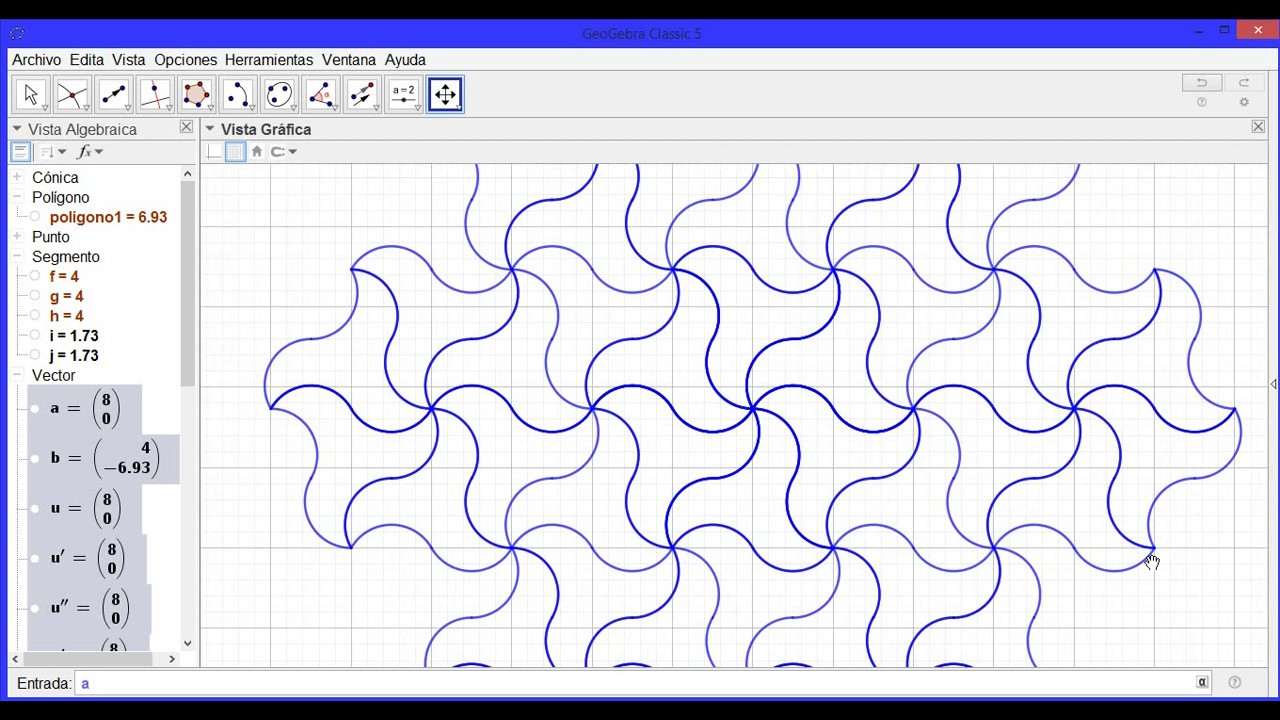Open the toolbar help question icon
Screen dimensions: 1280x720
[x=1202, y=102]
